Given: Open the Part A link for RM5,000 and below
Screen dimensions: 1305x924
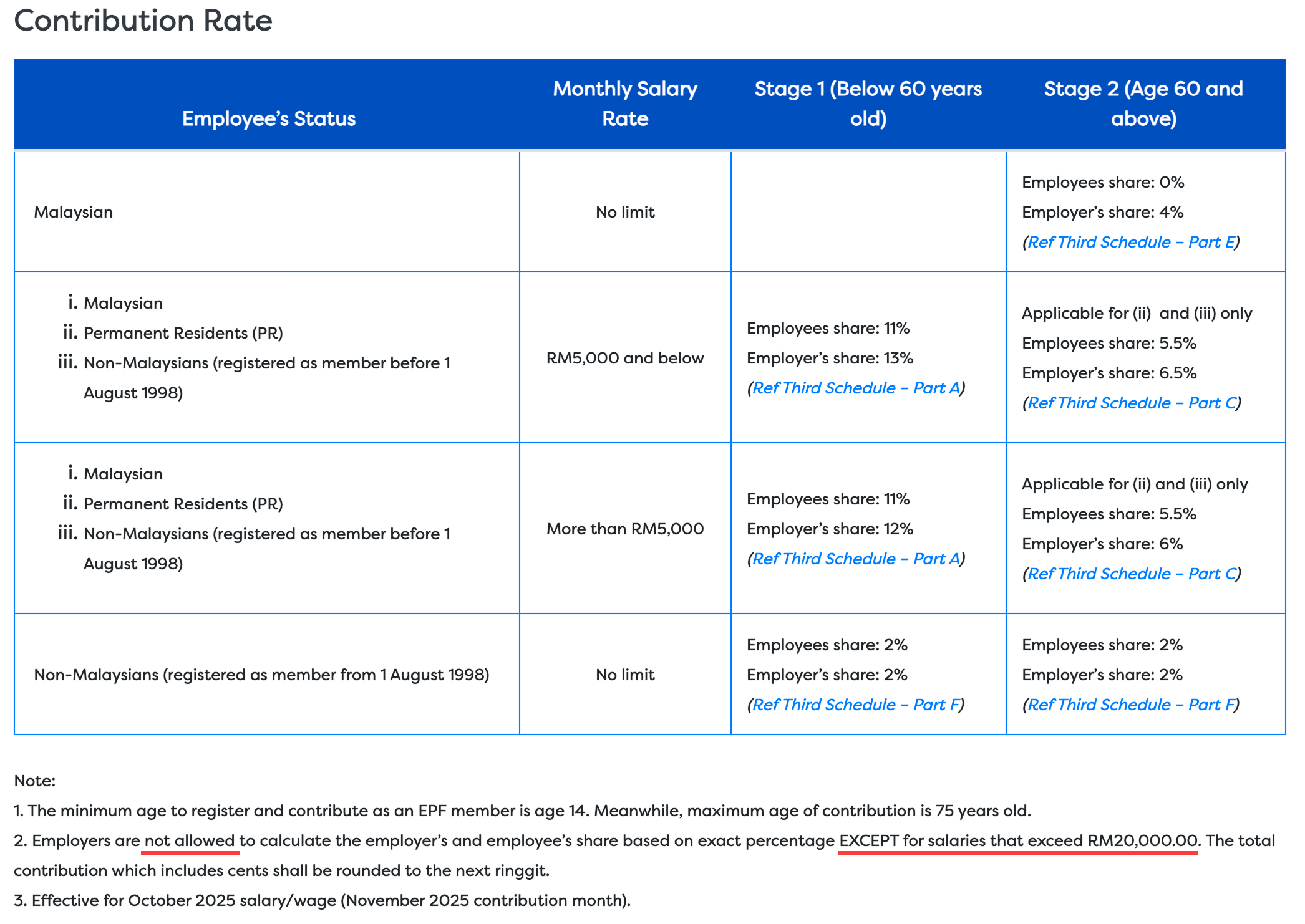Looking at the screenshot, I should point(855,388).
